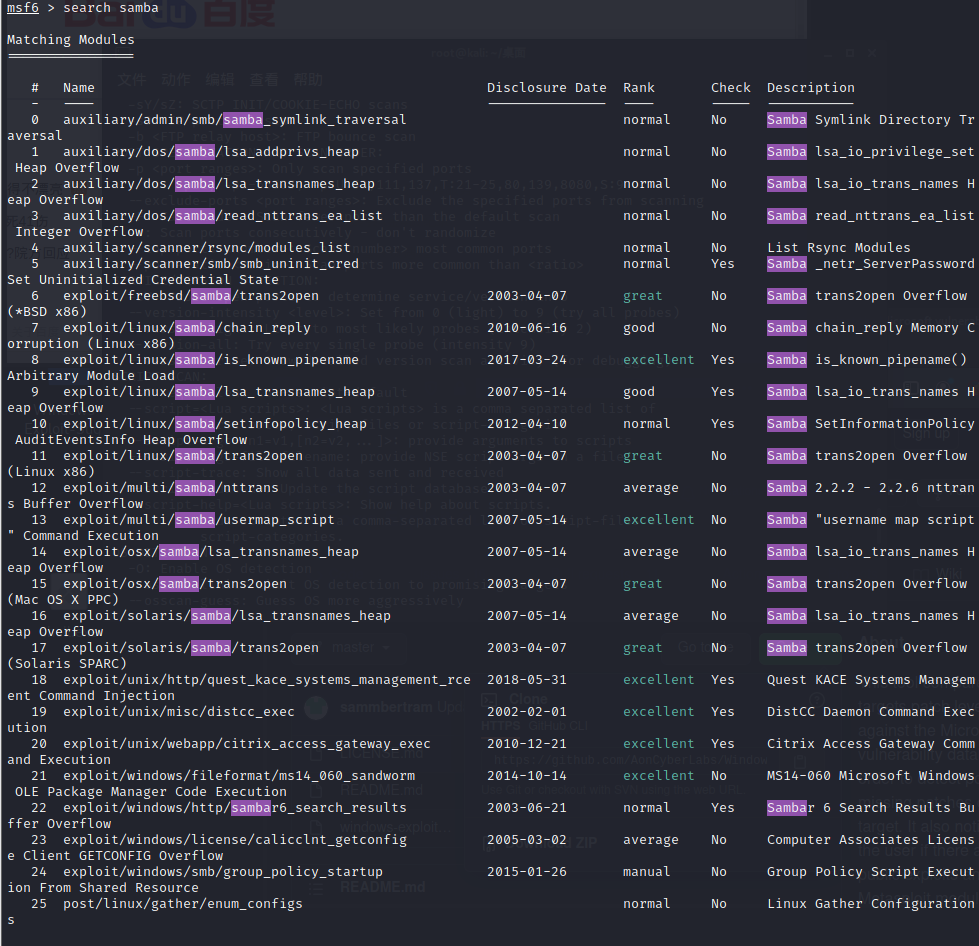Click module exploit/linux/samba/trans2open
The image size is (979, 946).
click(x=183, y=456)
